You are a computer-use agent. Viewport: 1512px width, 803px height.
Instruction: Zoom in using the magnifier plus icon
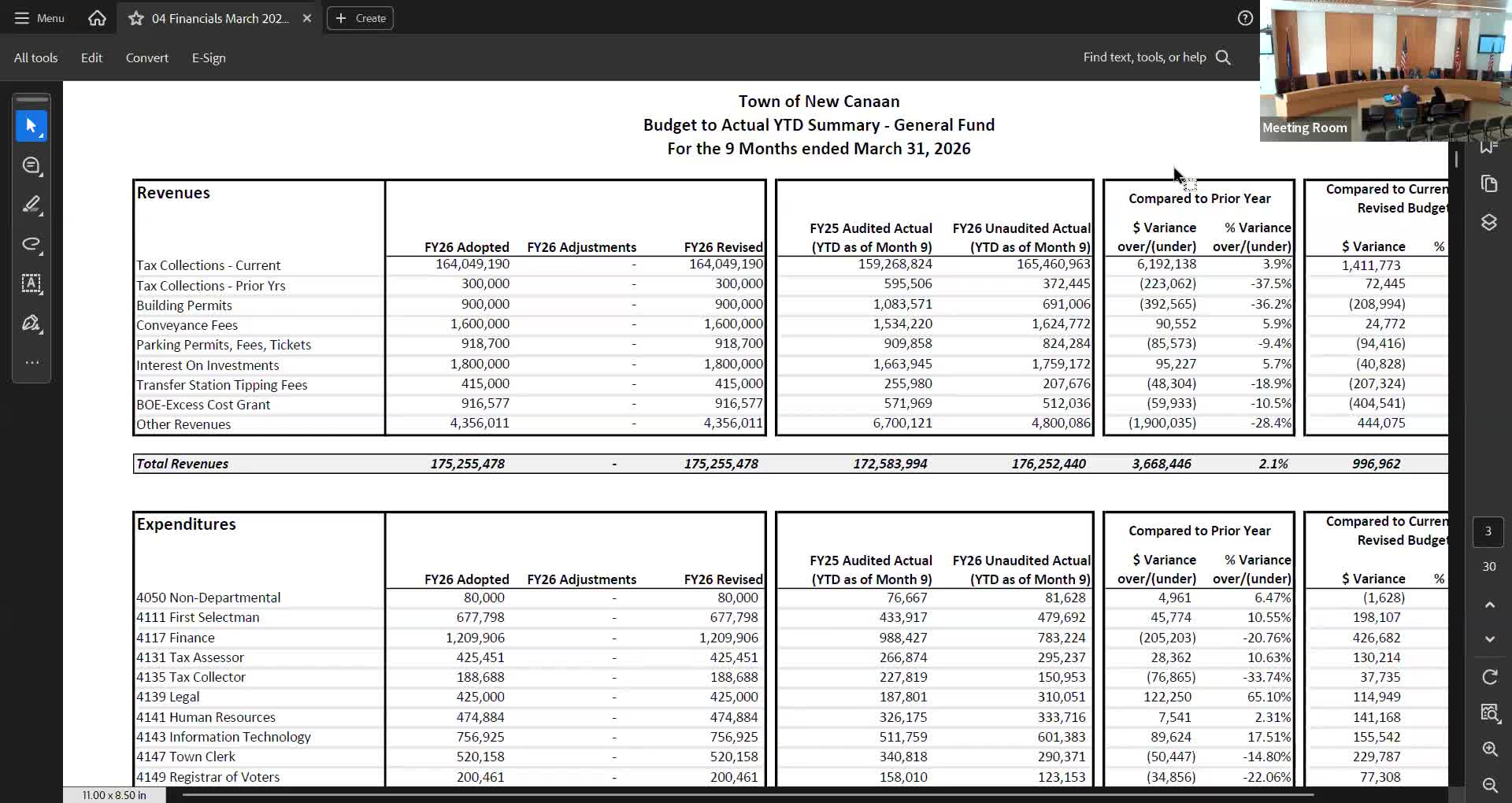point(1489,749)
